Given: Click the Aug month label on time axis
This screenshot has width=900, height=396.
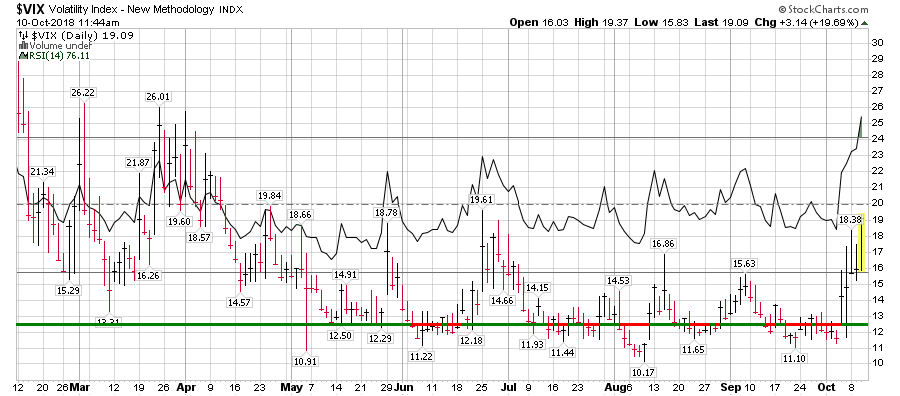Looking at the screenshot, I should [x=614, y=387].
